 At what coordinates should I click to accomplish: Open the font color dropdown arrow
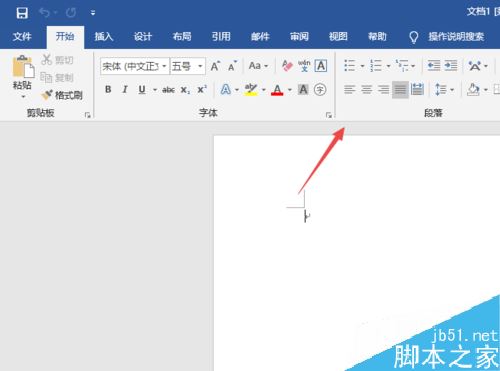[289, 89]
